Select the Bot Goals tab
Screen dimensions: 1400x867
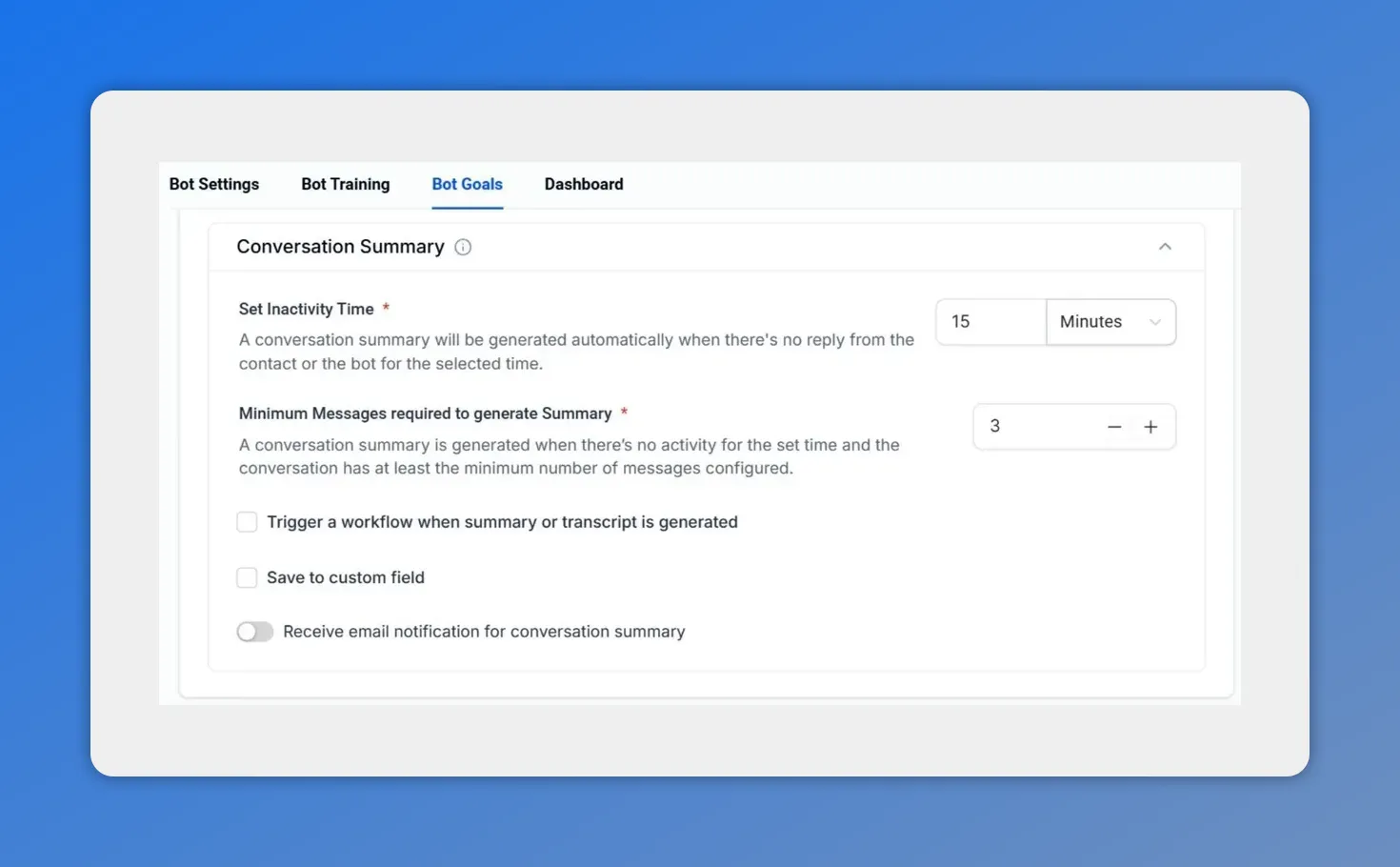(x=467, y=184)
